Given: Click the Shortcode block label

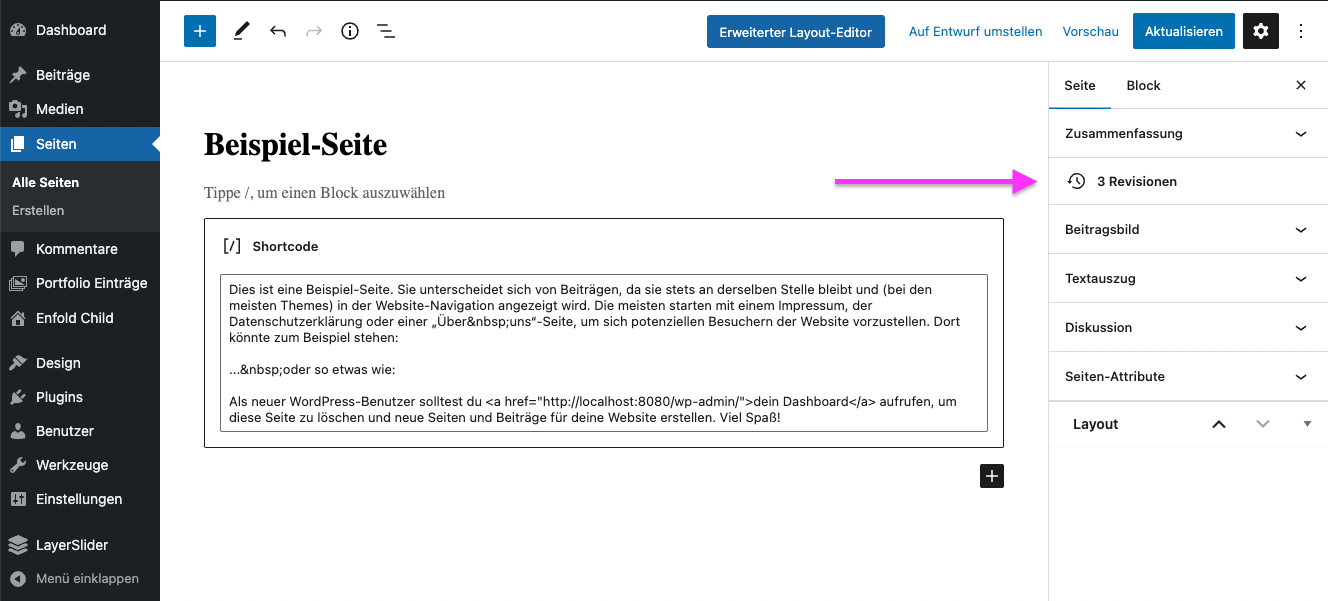Looking at the screenshot, I should [285, 246].
